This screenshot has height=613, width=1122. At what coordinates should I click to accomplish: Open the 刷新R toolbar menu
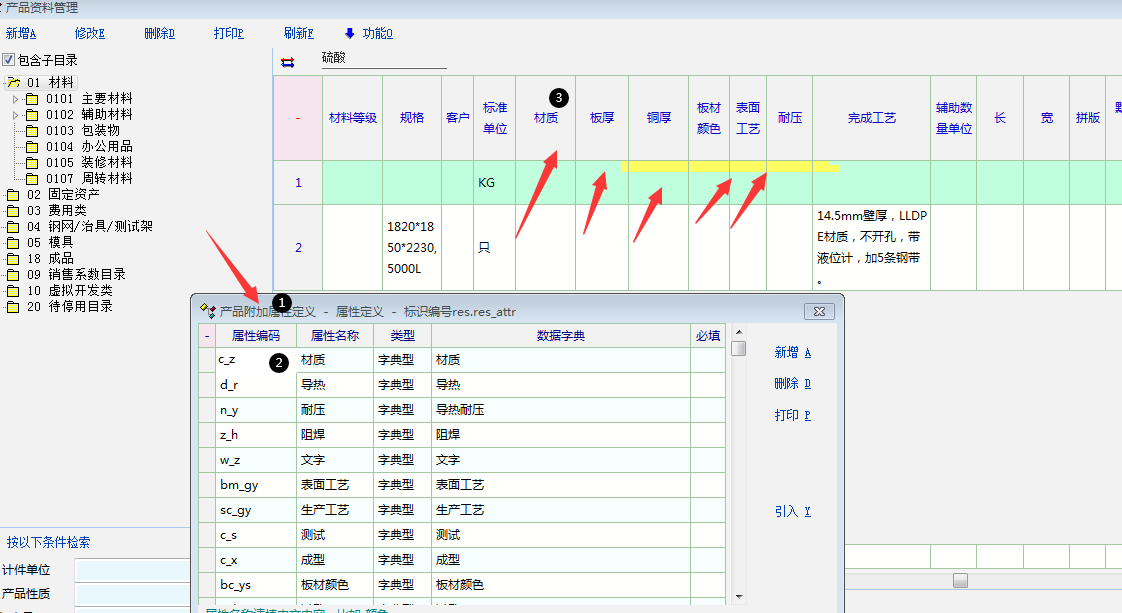click(298, 33)
